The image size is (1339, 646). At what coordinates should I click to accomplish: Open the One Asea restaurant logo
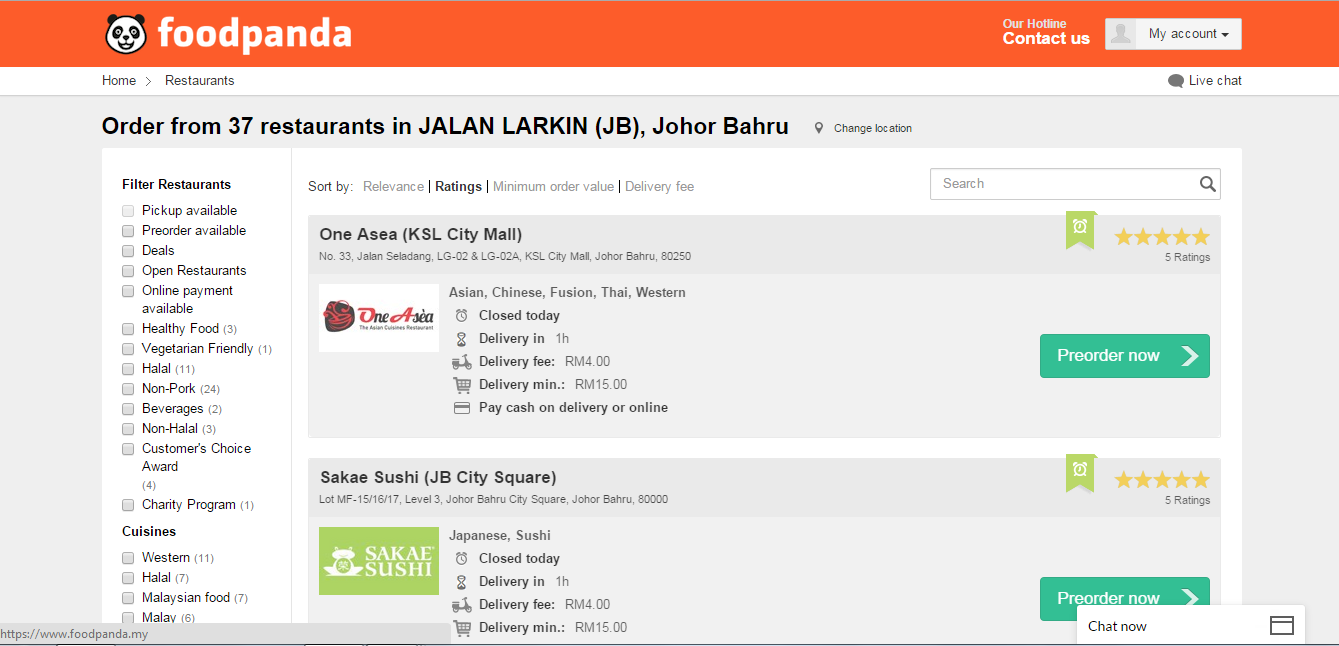(x=379, y=318)
